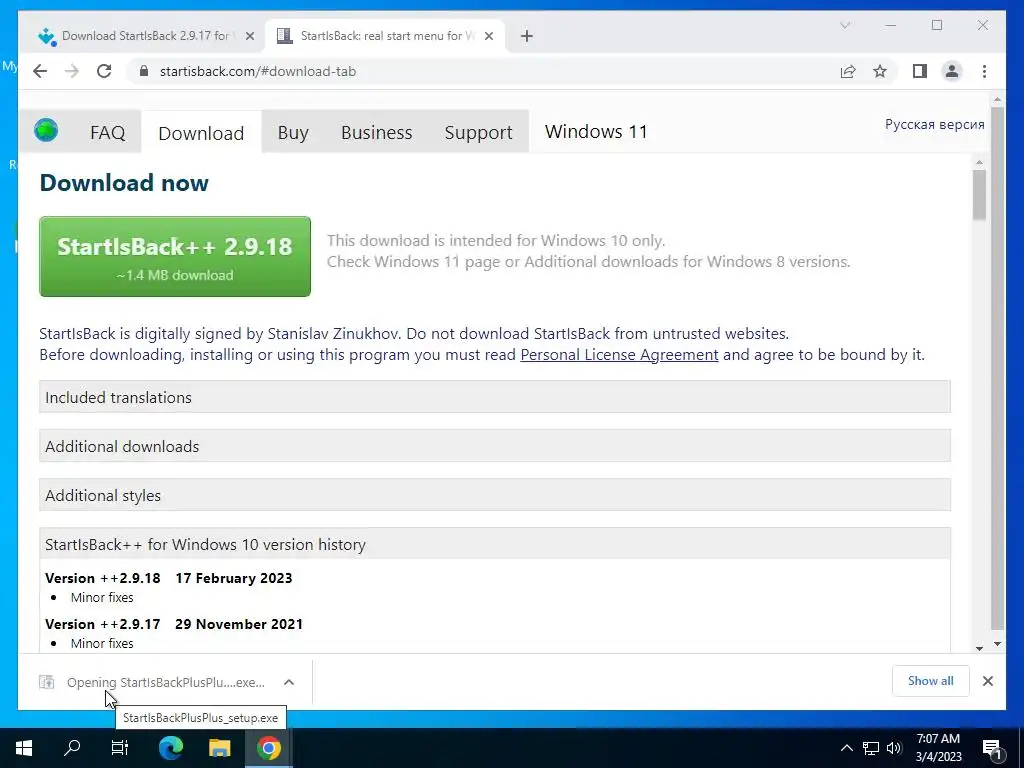Expand Included translations section
1024x768 pixels.
494,397
